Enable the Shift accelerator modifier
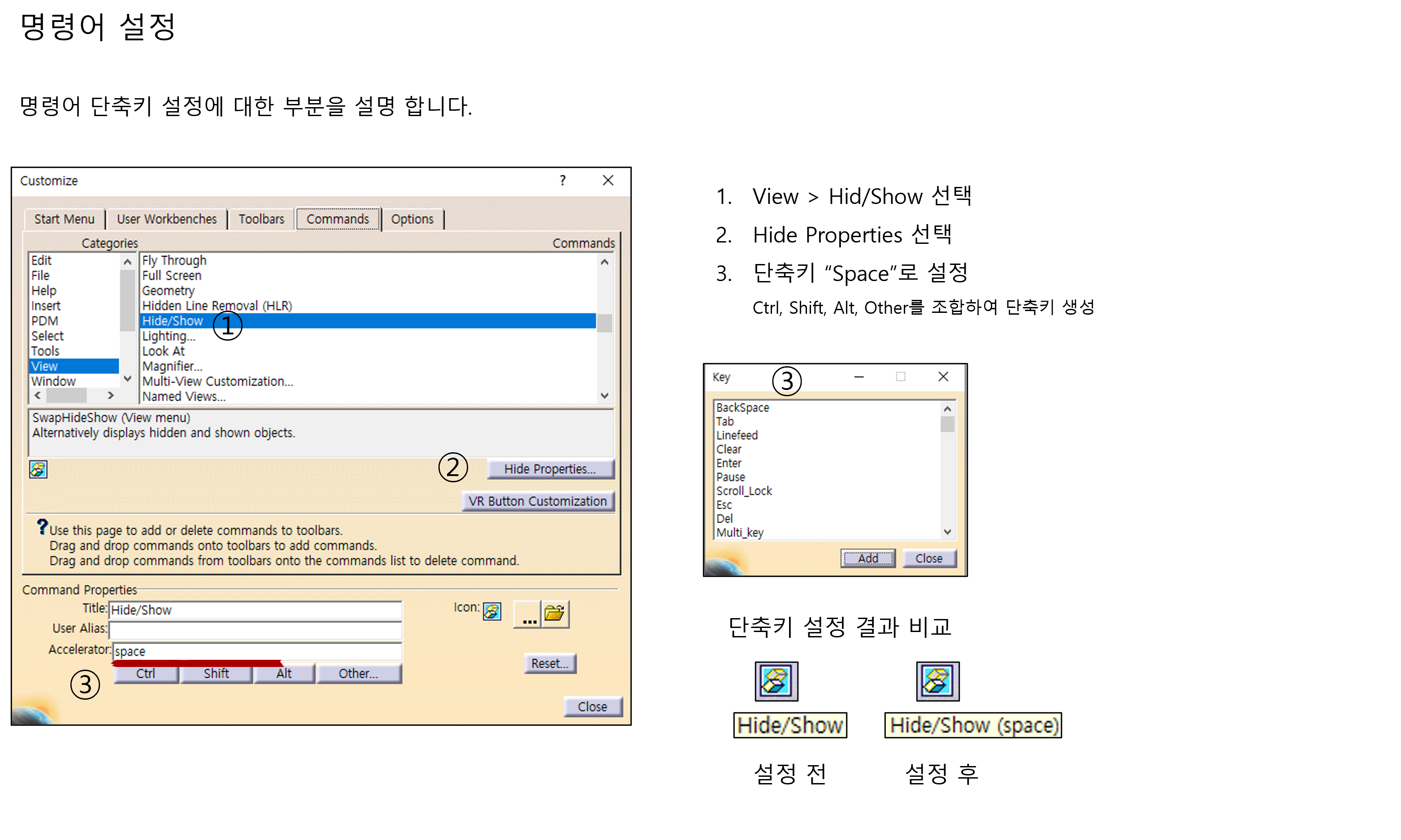1401x840 pixels. [216, 673]
